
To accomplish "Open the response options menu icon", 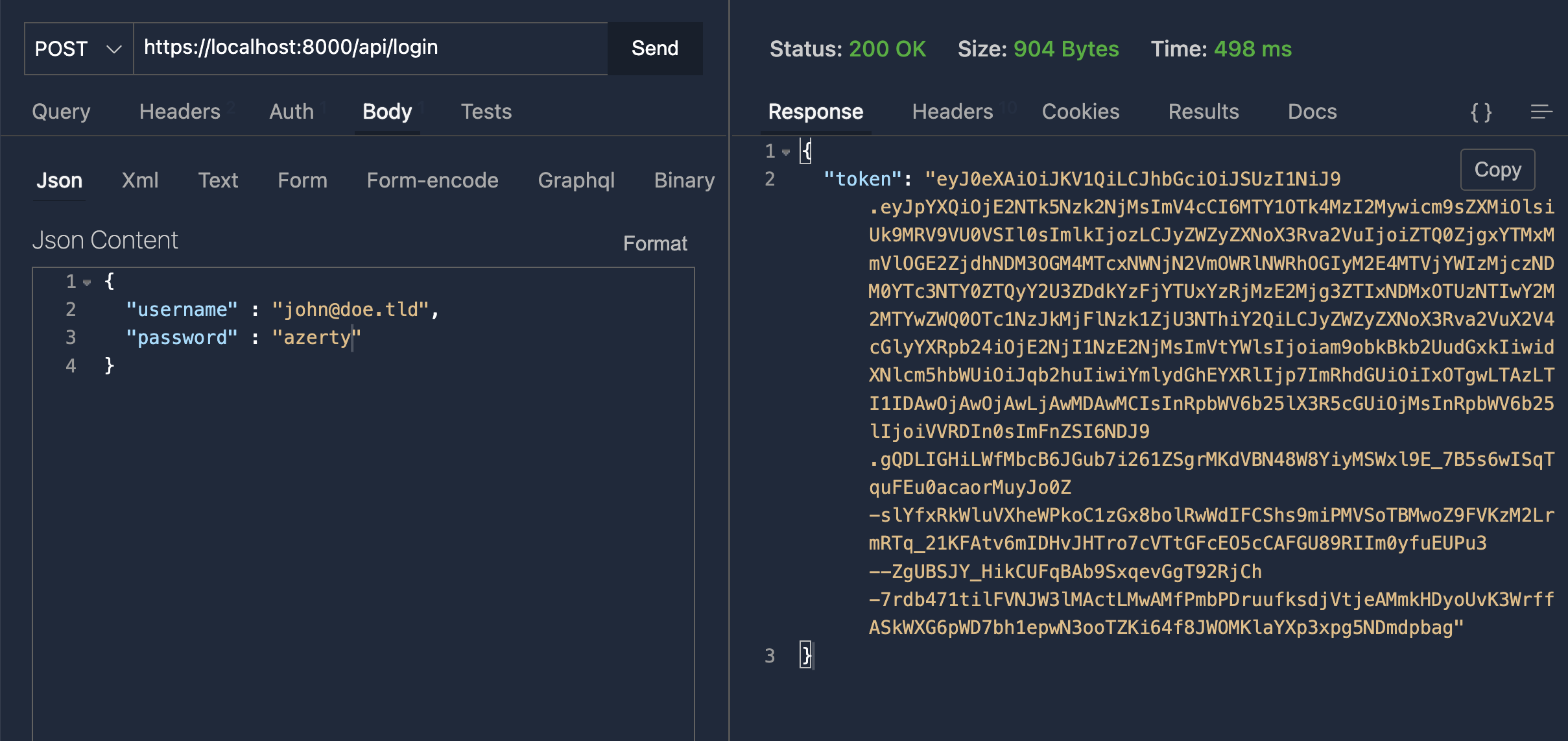I will pos(1541,112).
